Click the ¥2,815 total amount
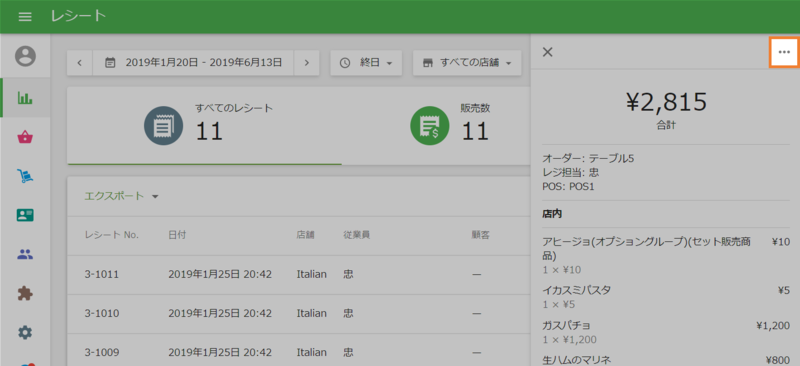Viewport: 800px width, 366px height. tap(666, 102)
